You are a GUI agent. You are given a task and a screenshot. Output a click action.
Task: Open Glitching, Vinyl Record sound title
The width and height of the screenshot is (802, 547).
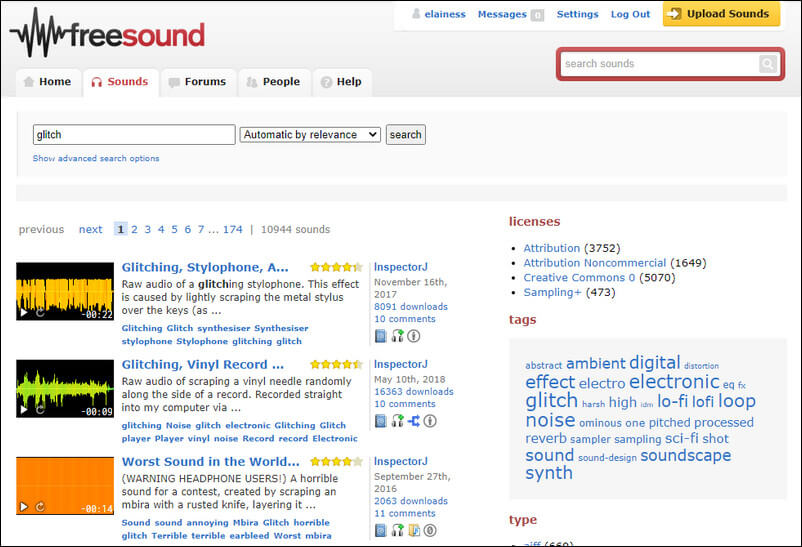[x=203, y=365]
